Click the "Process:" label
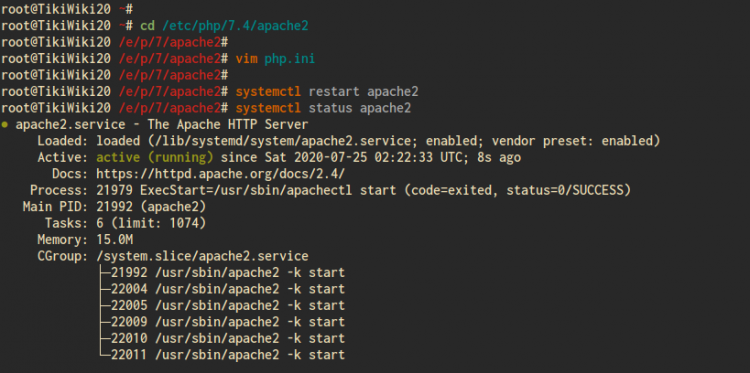Viewport: 750px width, 373px height. 59,190
